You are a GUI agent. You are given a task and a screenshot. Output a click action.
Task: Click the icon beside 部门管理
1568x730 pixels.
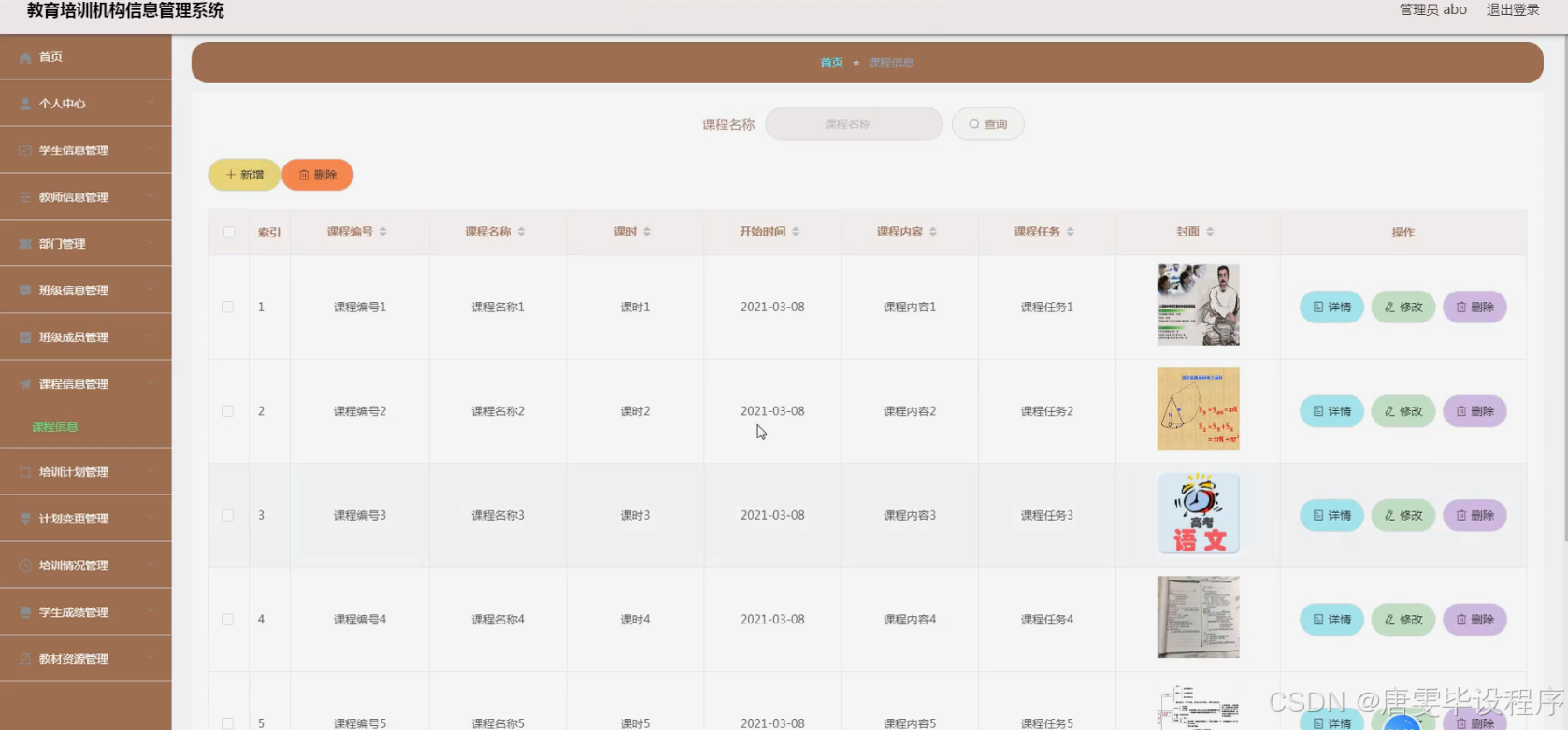click(x=25, y=244)
